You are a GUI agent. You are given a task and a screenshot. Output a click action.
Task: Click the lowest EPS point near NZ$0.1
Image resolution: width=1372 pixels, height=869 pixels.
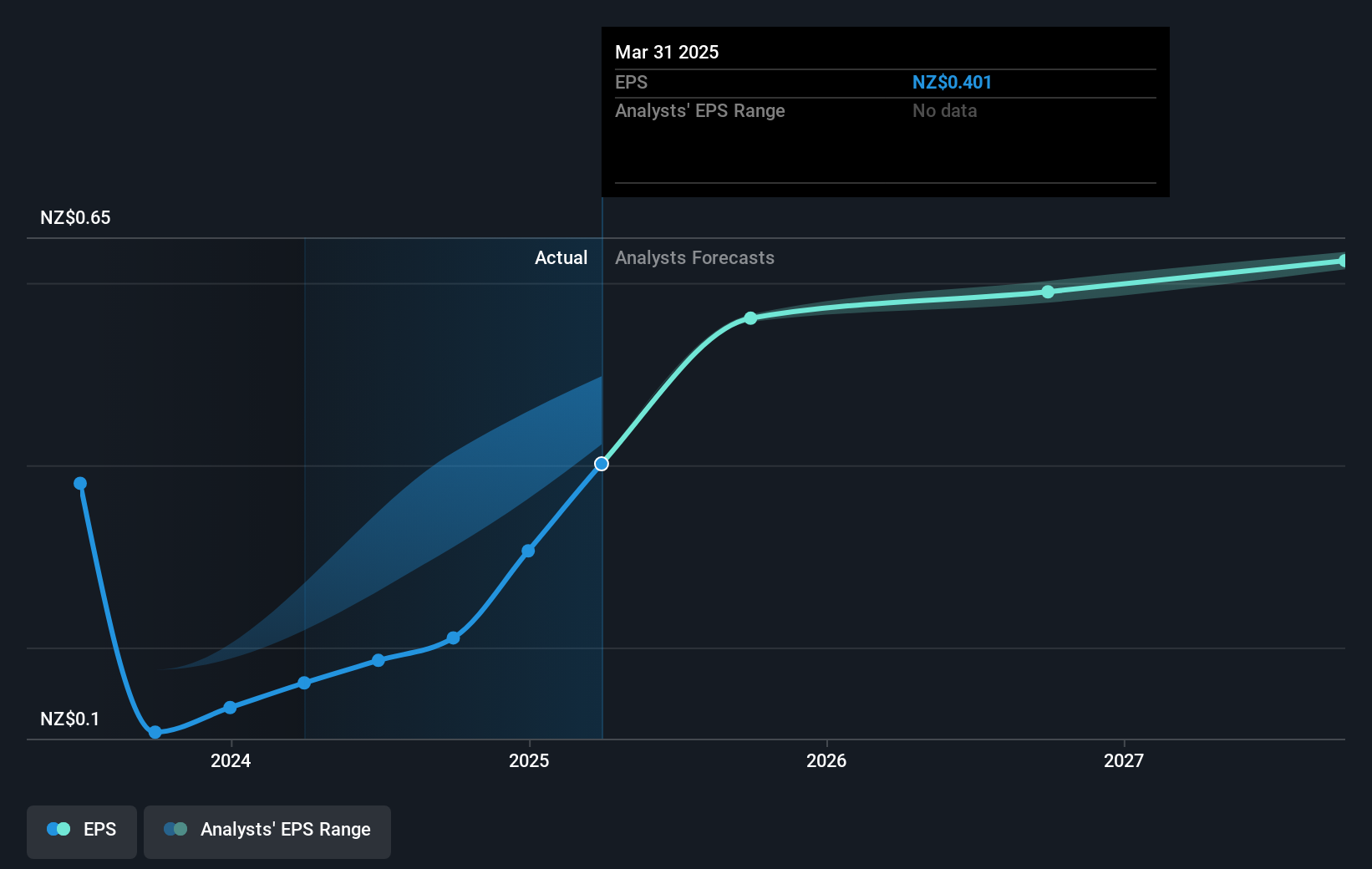coord(155,732)
